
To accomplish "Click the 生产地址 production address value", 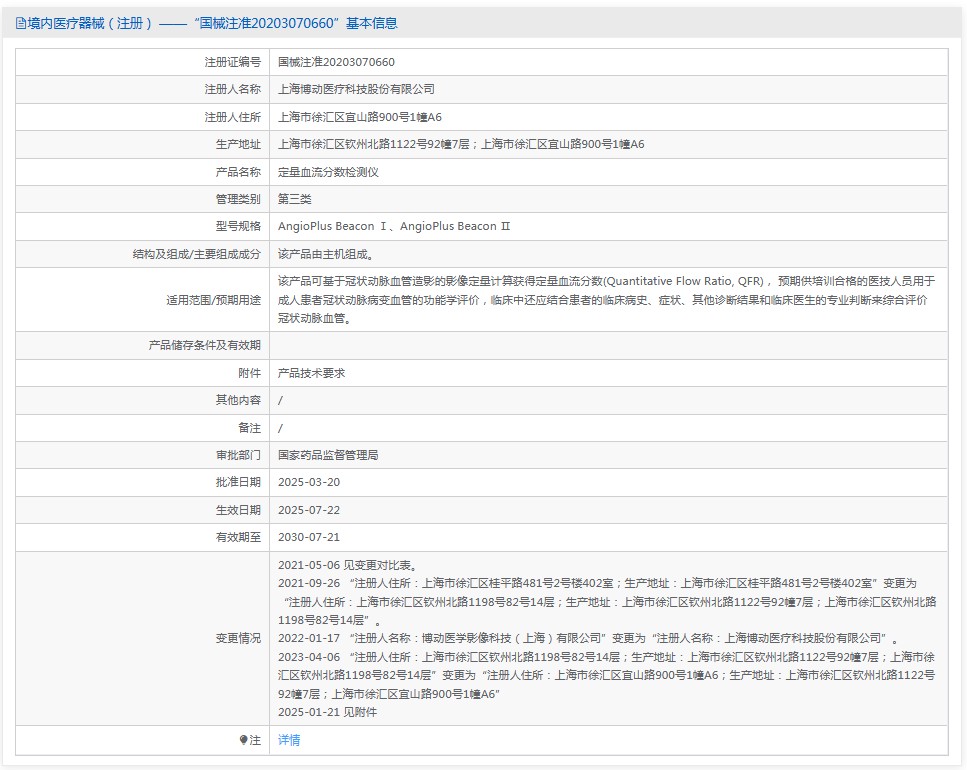I will click(461, 144).
